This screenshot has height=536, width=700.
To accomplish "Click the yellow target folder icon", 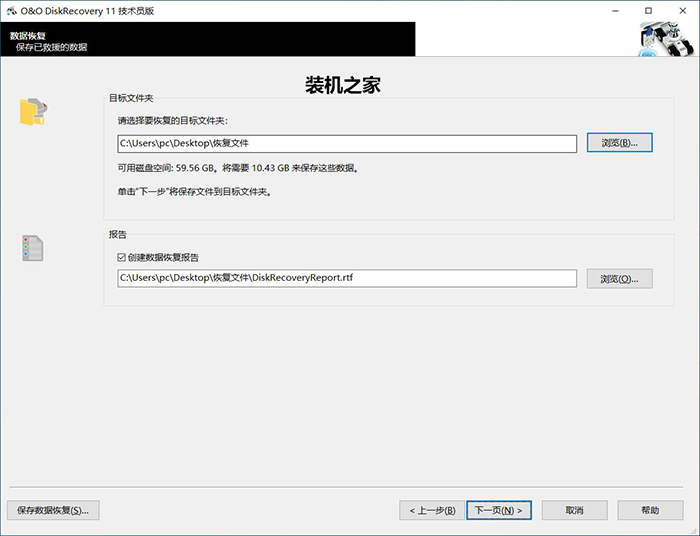I will coord(33,111).
